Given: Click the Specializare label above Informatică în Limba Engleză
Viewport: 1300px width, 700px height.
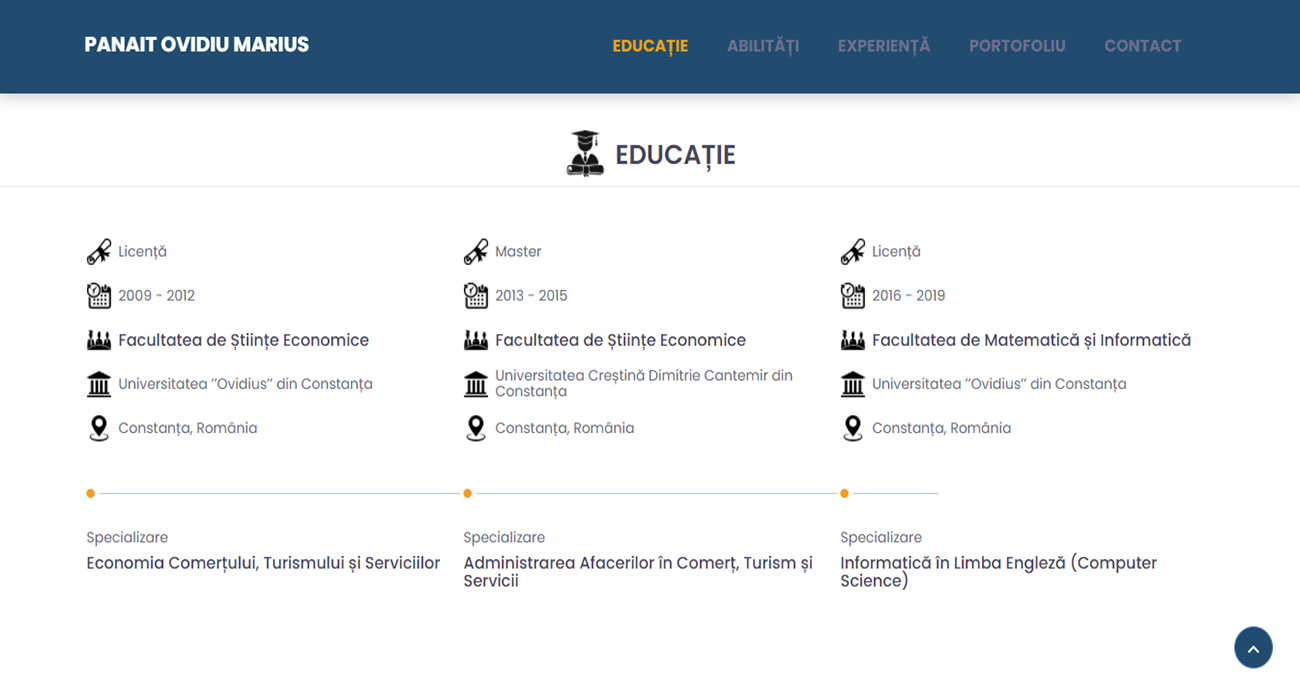Looking at the screenshot, I should 881,538.
